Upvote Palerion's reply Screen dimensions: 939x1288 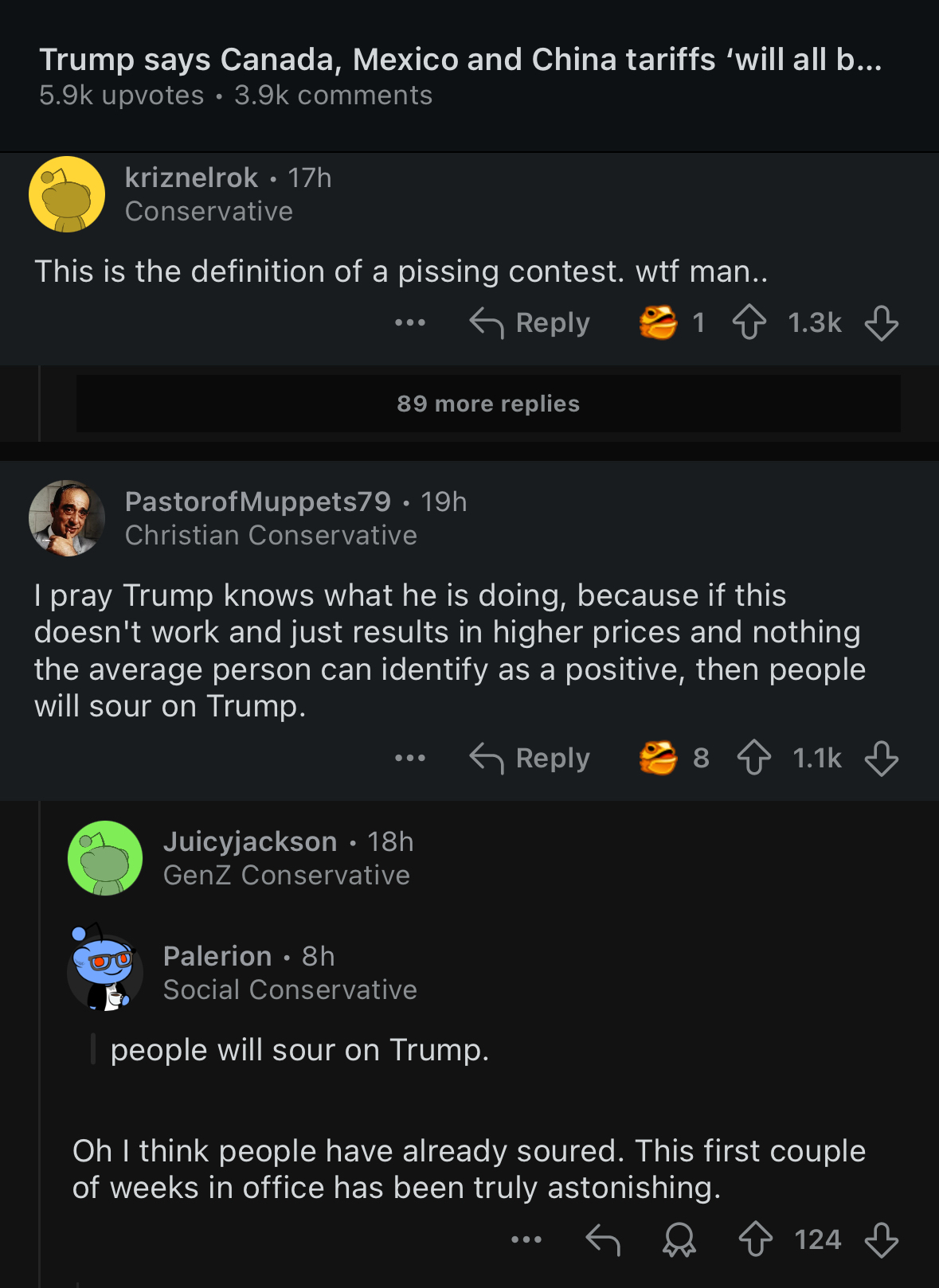(x=755, y=1239)
